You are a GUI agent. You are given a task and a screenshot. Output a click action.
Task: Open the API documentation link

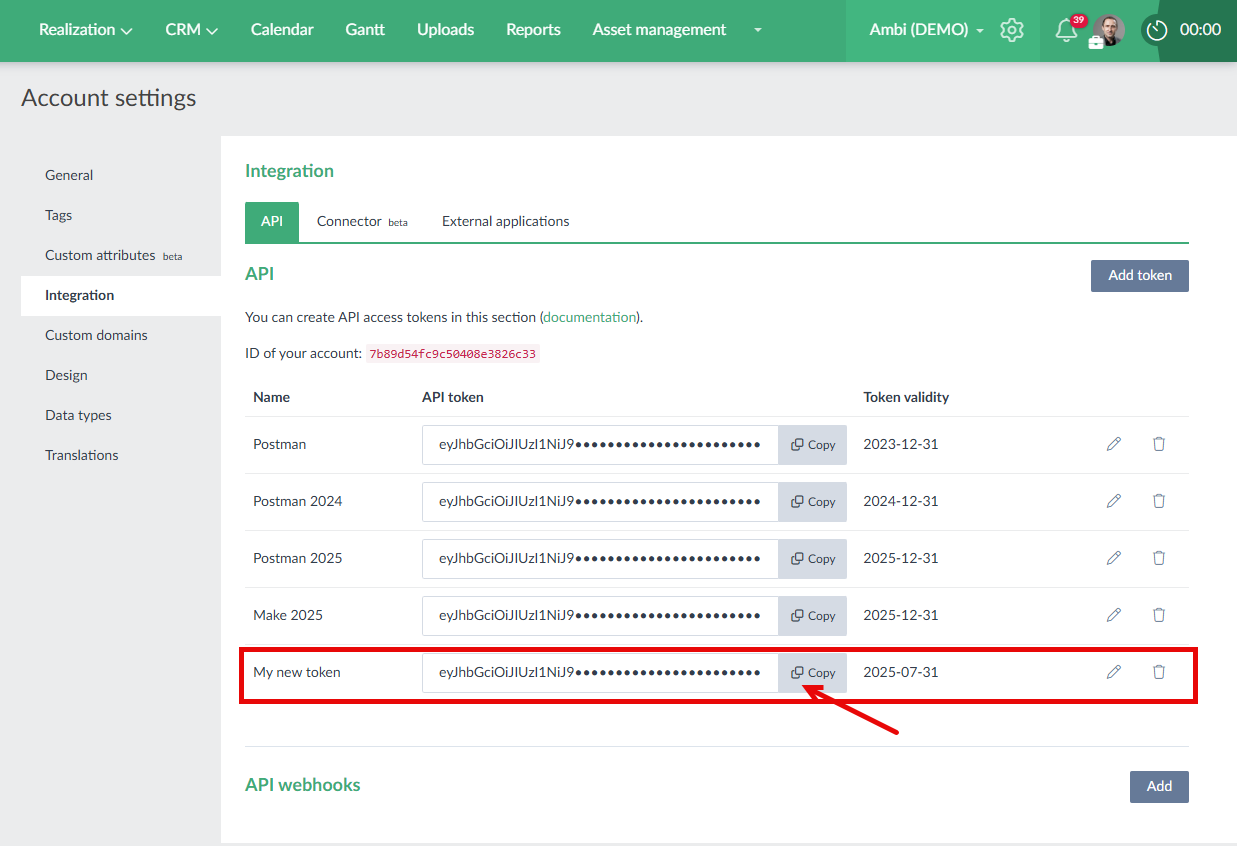[x=589, y=317]
